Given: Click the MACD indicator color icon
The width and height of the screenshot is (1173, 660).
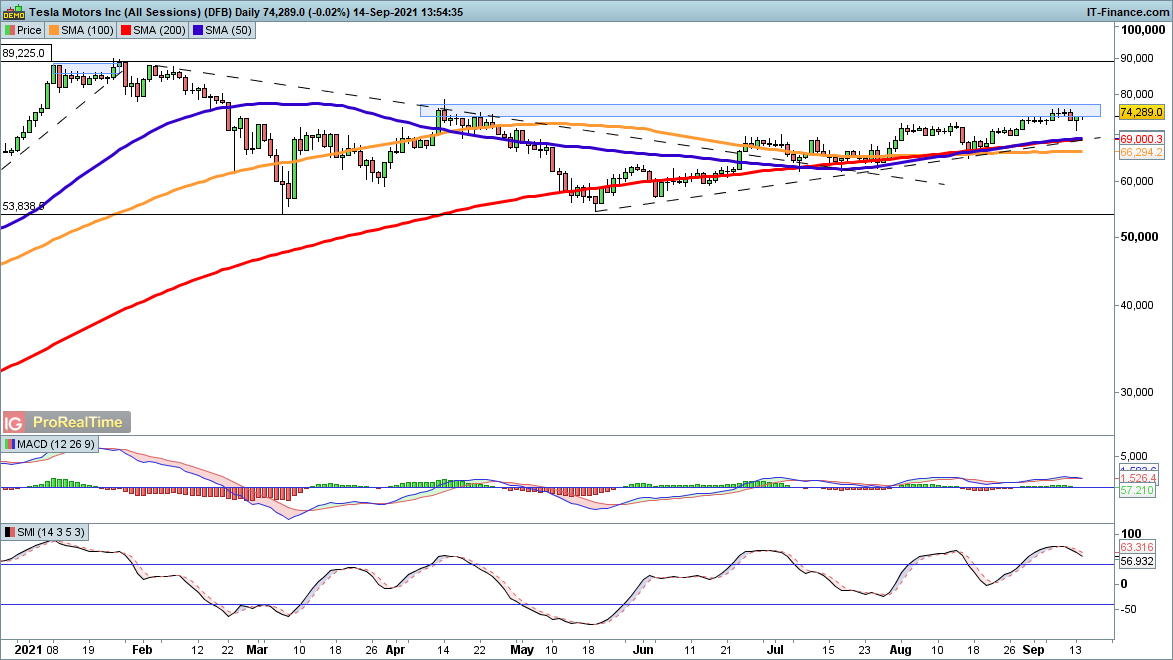Looking at the screenshot, I should pyautogui.click(x=10, y=444).
